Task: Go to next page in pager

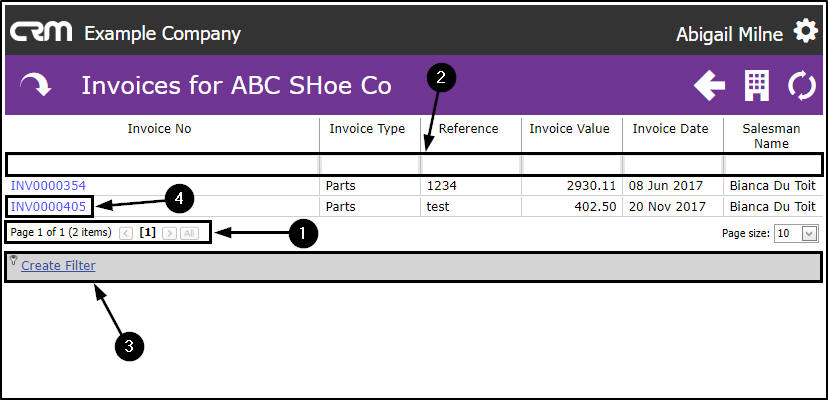Action: click(169, 233)
